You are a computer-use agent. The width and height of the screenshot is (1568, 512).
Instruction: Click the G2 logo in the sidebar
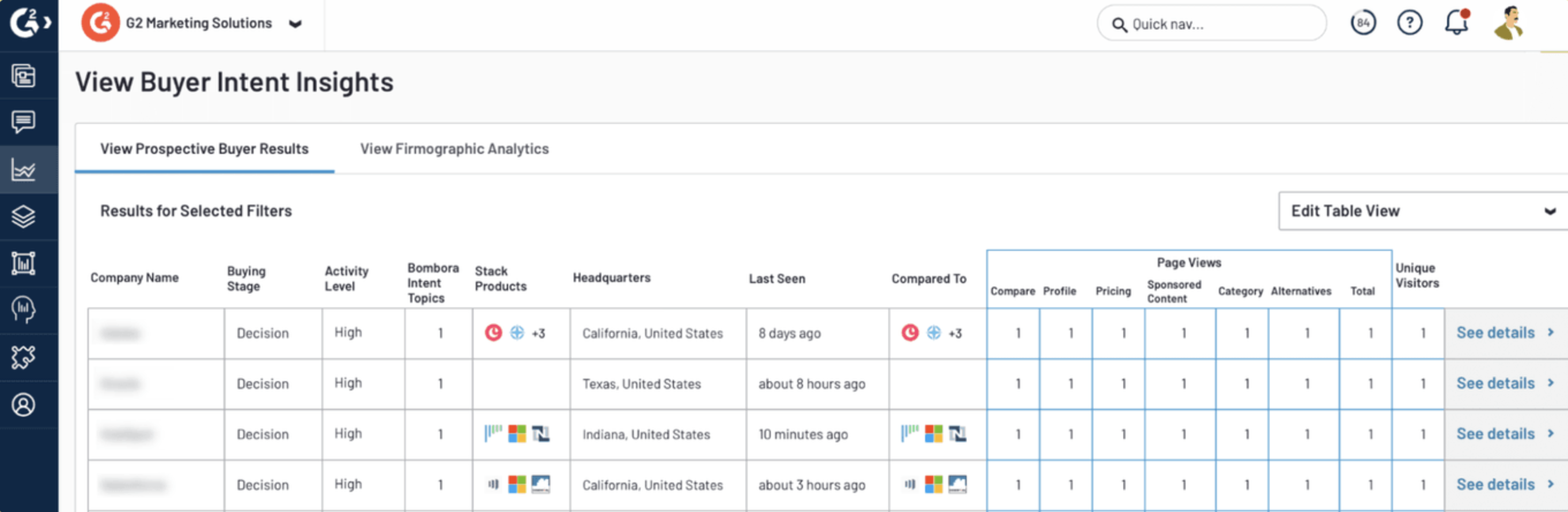click(24, 22)
